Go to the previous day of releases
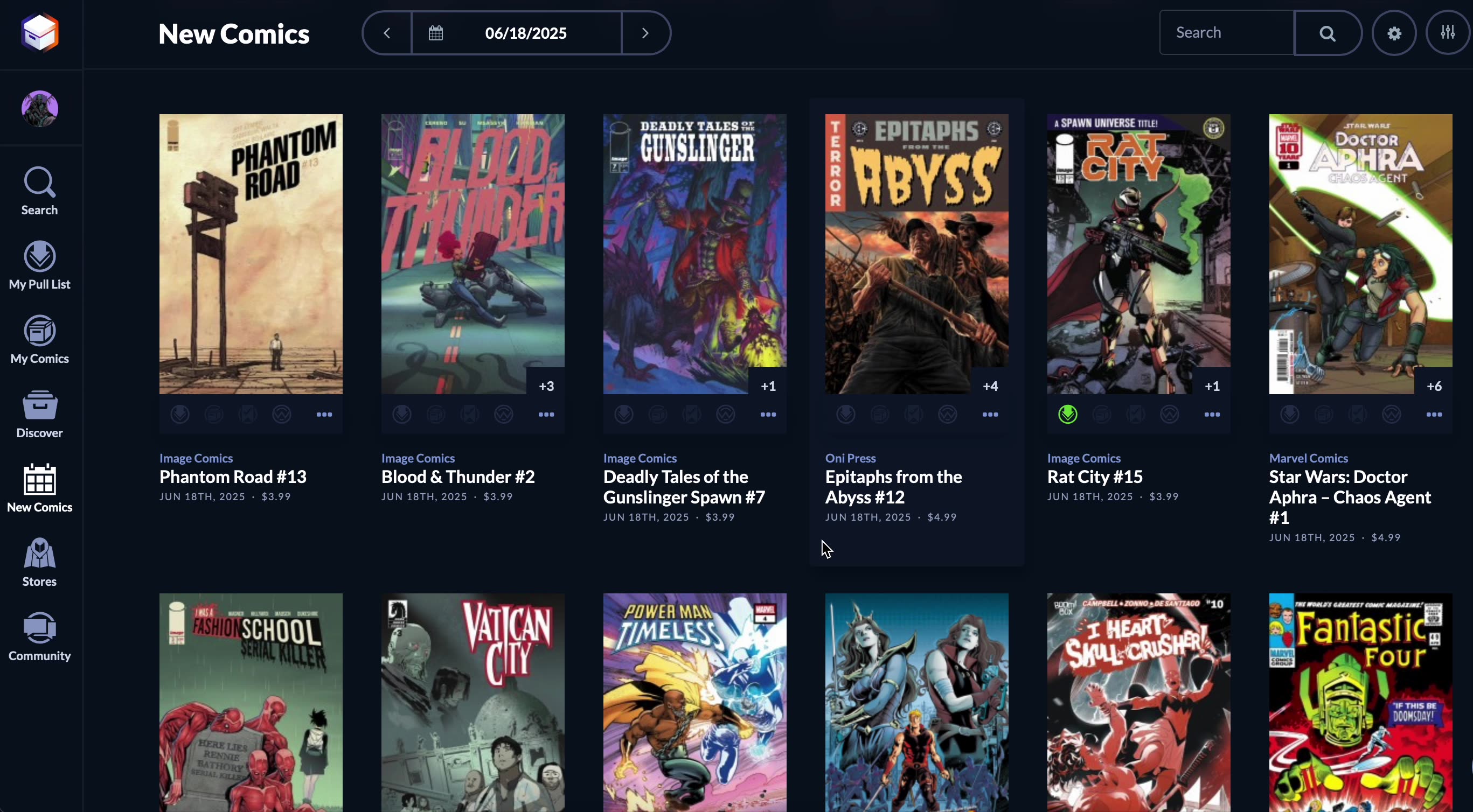The height and width of the screenshot is (812, 1473). pyautogui.click(x=388, y=32)
